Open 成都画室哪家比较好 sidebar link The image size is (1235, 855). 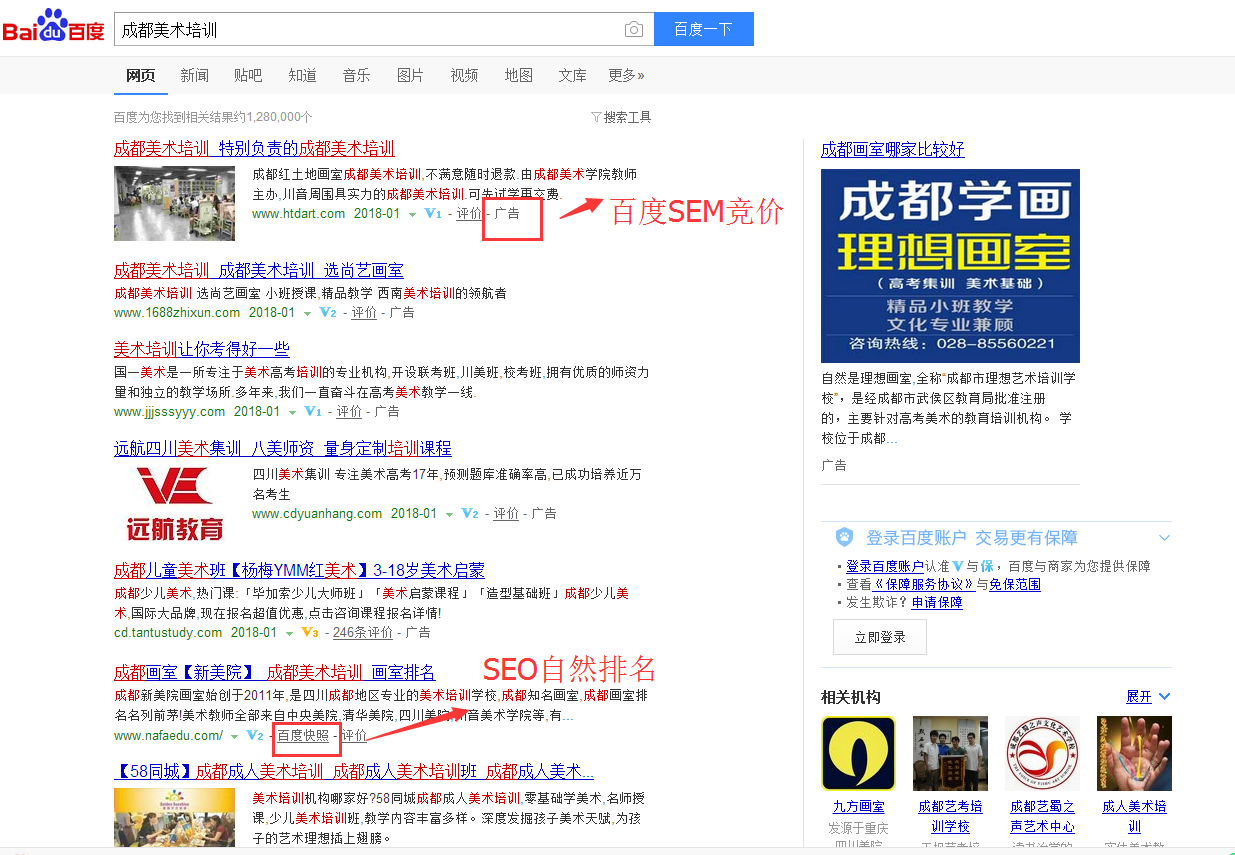893,149
